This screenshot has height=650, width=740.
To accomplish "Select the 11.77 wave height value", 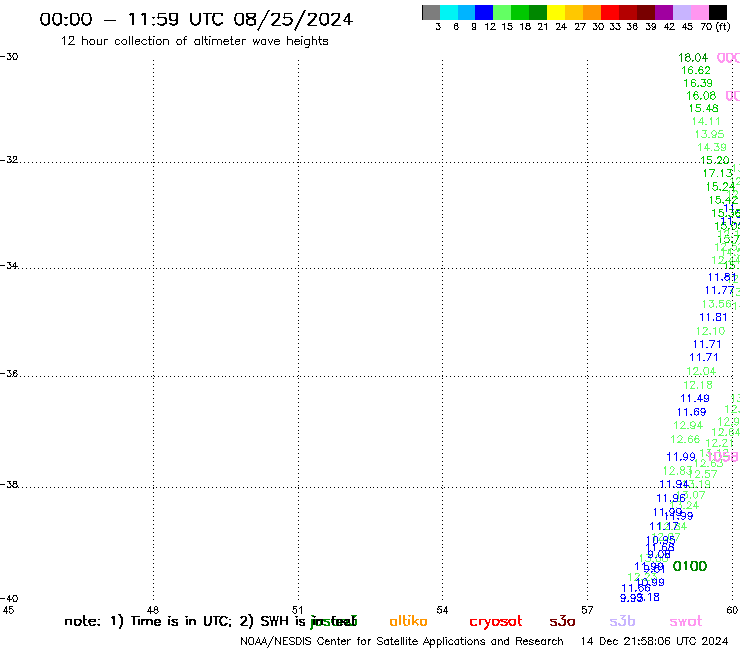I will pyautogui.click(x=720, y=290).
